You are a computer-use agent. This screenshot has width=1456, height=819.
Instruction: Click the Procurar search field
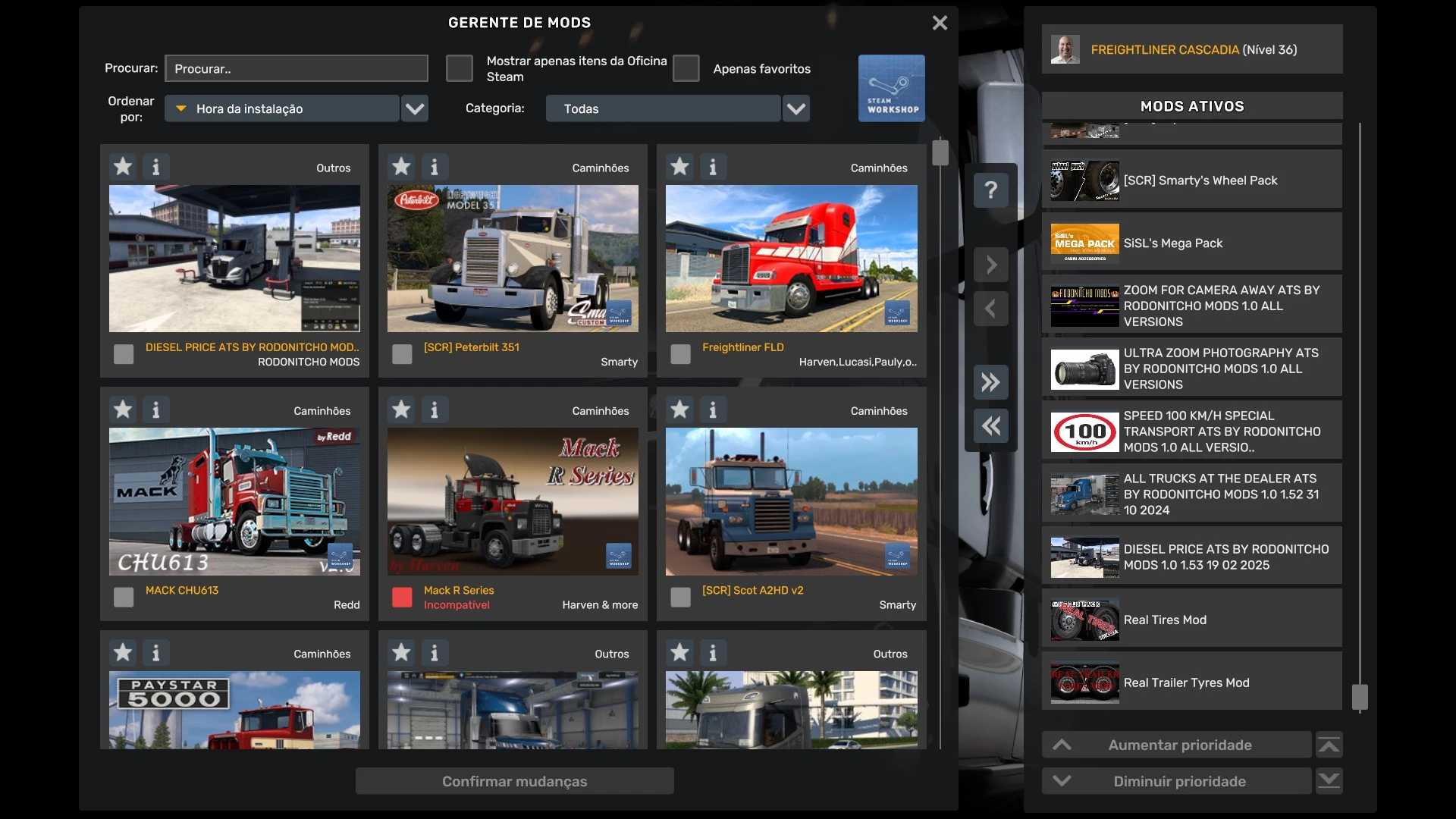click(296, 68)
